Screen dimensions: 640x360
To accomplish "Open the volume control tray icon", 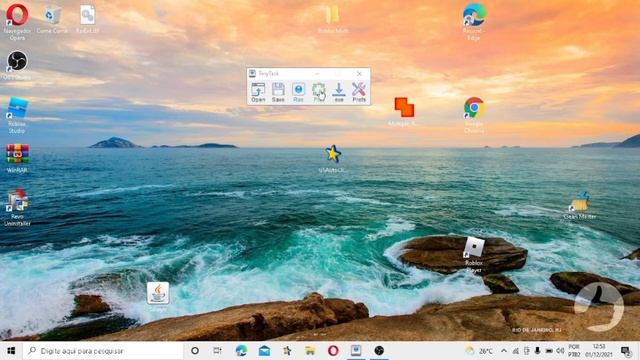I will (x=560, y=351).
